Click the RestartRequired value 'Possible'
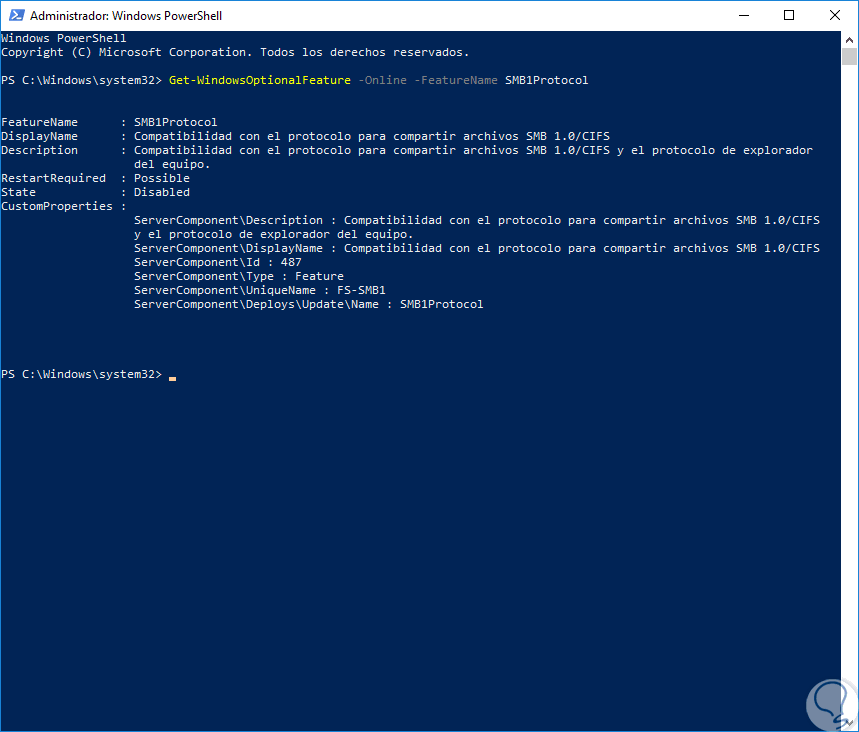This screenshot has width=859, height=732. 161,178
